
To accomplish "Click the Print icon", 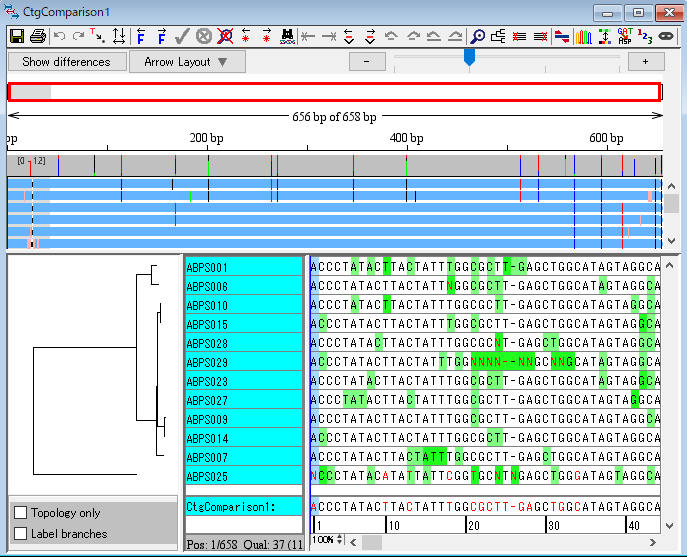I will (38, 36).
